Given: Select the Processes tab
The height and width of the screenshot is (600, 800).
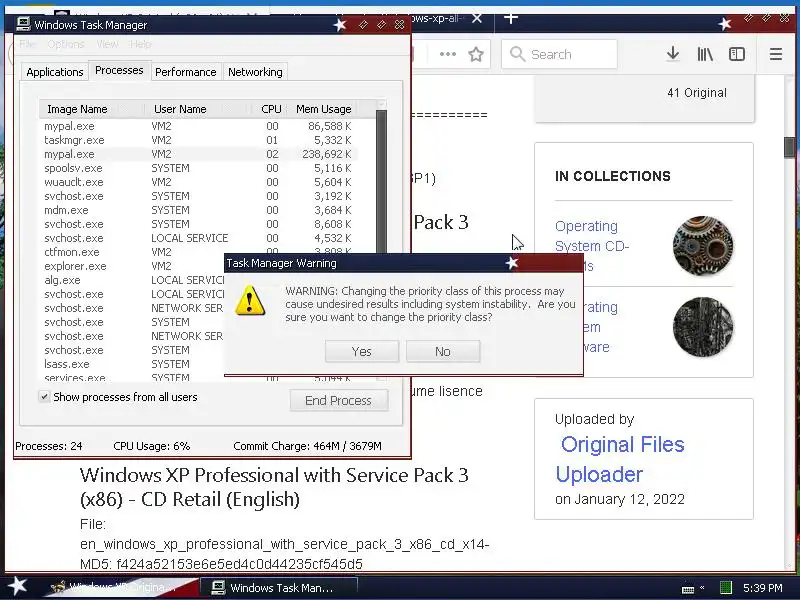Looking at the screenshot, I should 119,70.
